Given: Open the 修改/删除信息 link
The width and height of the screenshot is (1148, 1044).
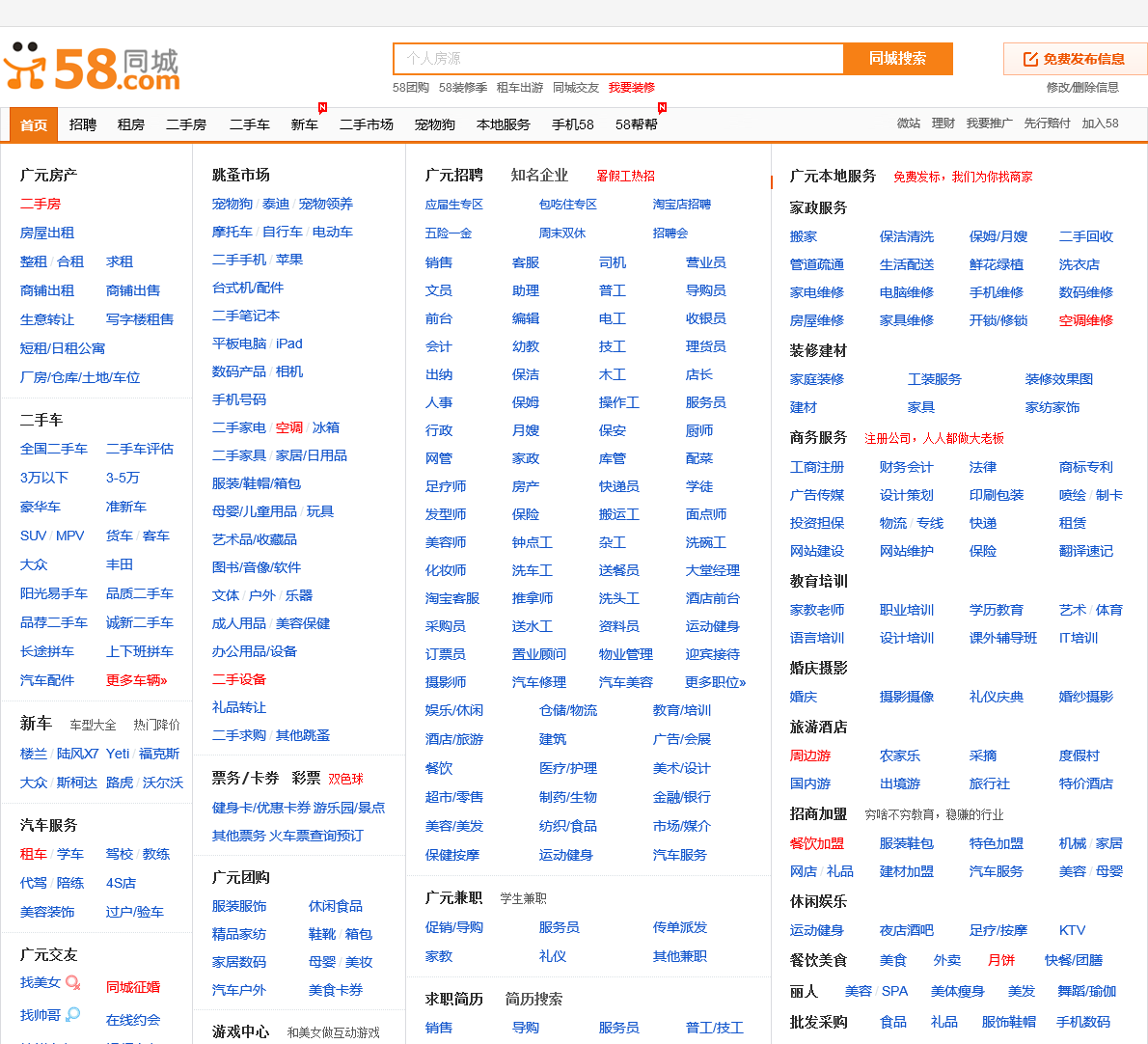Looking at the screenshot, I should tap(1082, 87).
